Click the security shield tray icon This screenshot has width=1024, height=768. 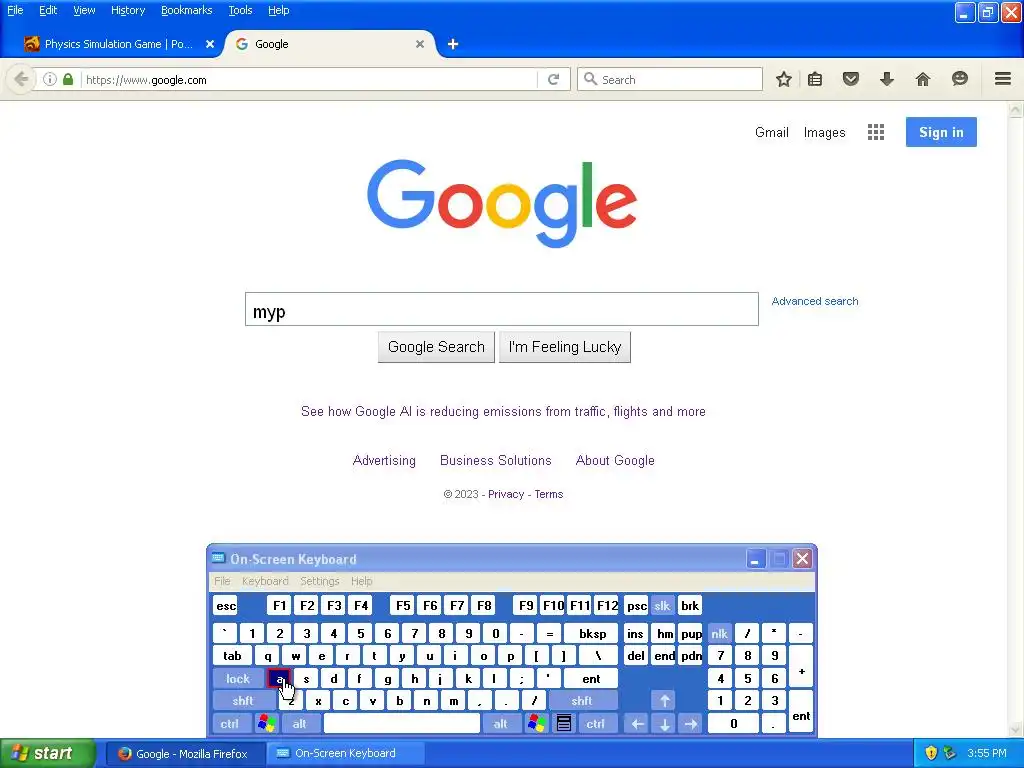[x=931, y=753]
